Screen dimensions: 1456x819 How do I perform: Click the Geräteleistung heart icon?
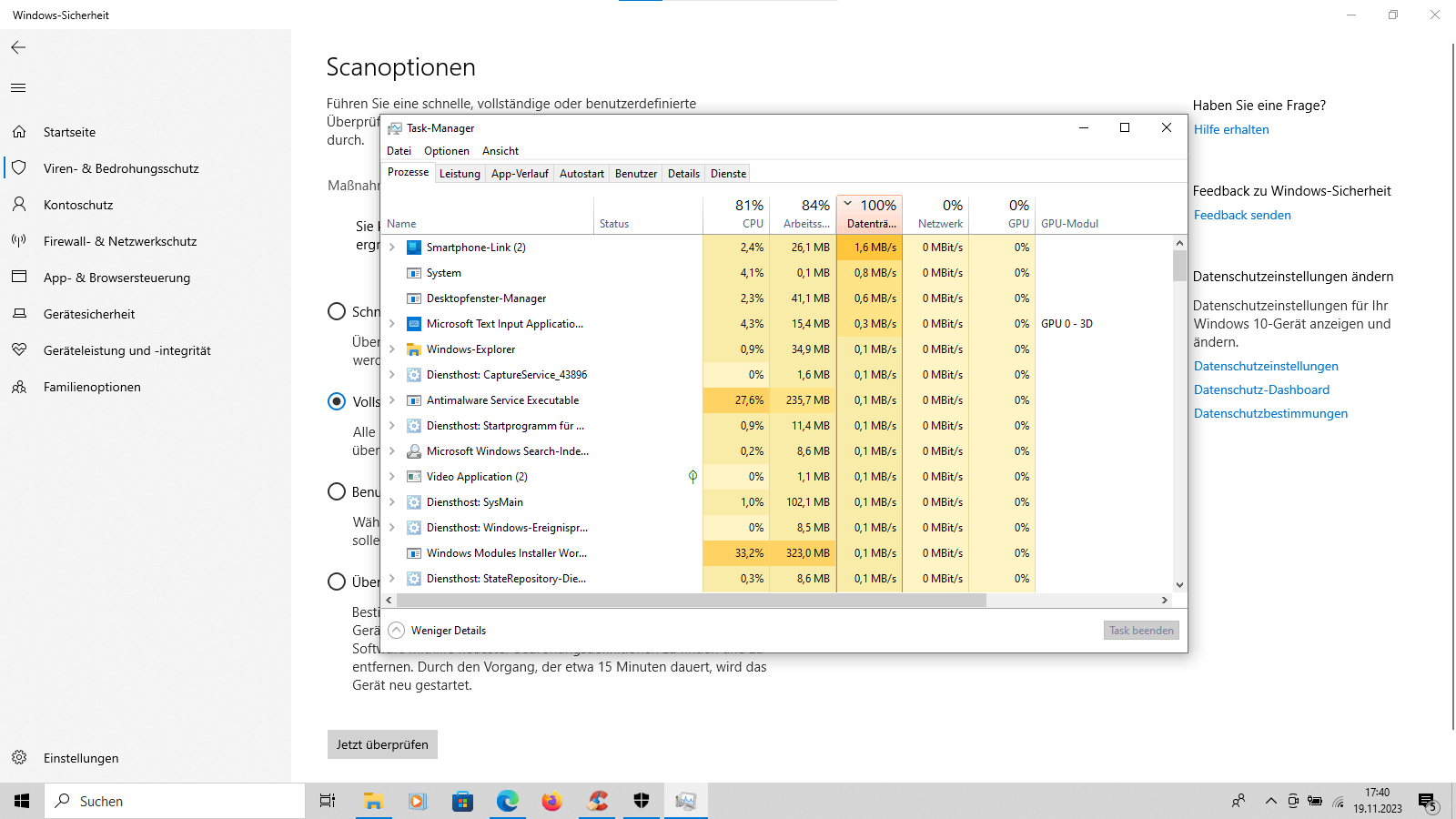[x=19, y=350]
